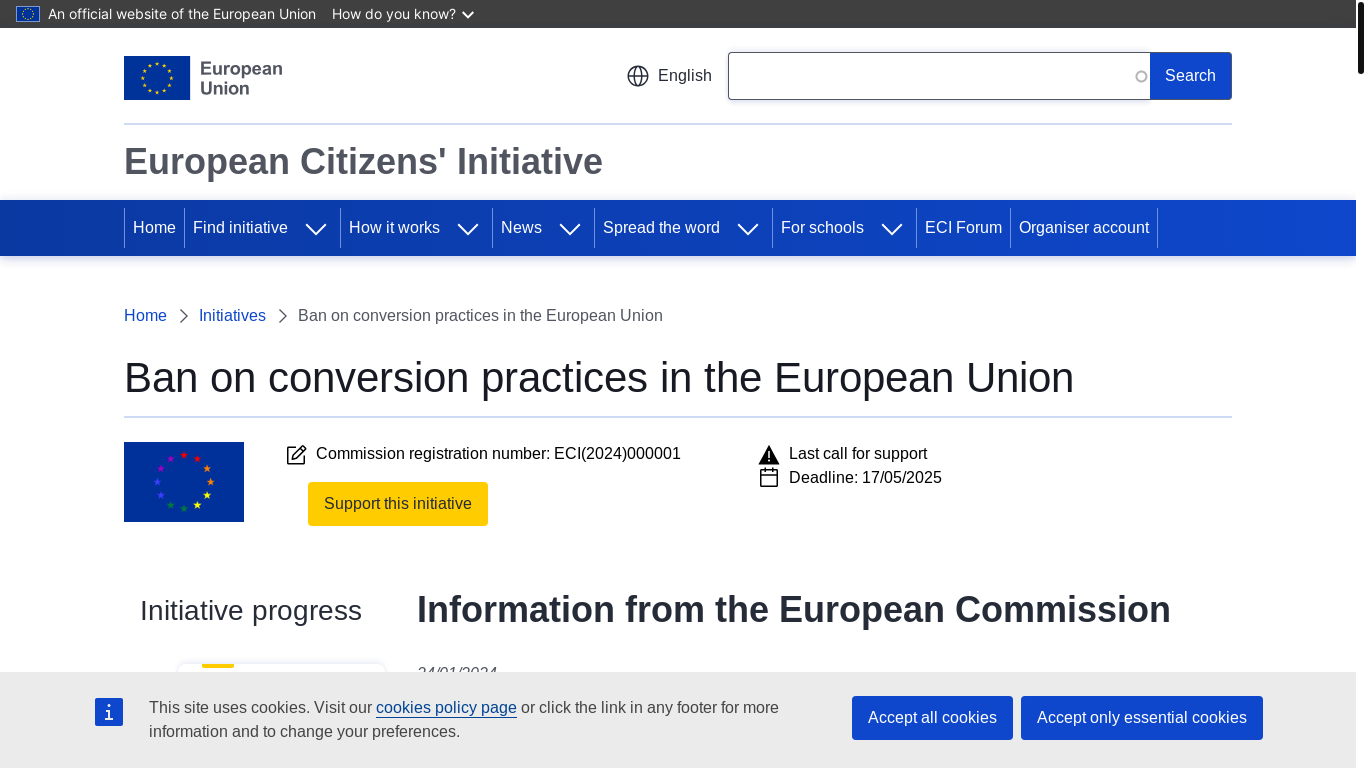
Task: Click the page vertical scrollbar
Action: point(1360,38)
